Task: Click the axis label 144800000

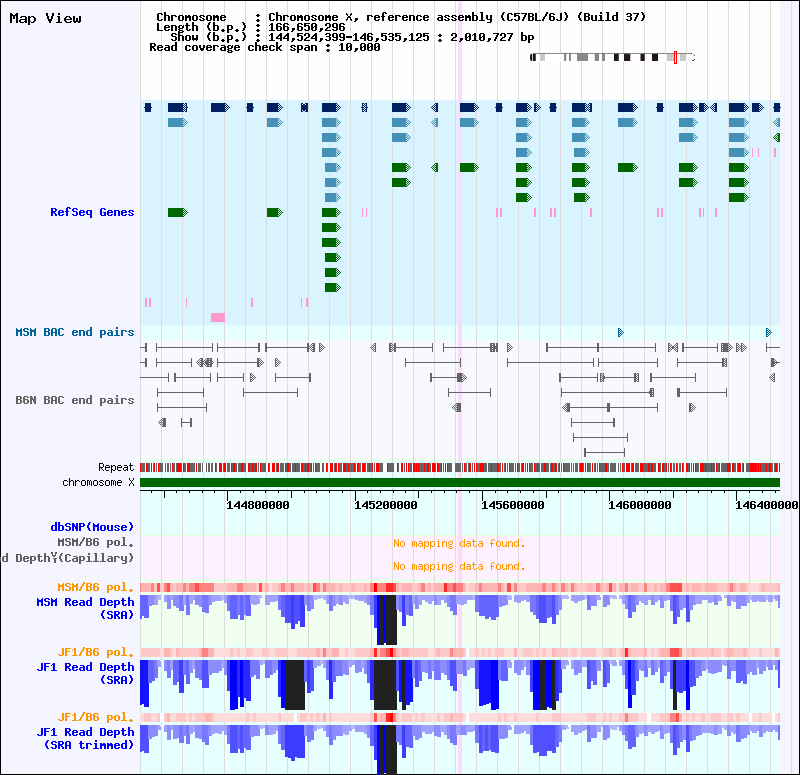Action: (x=258, y=505)
